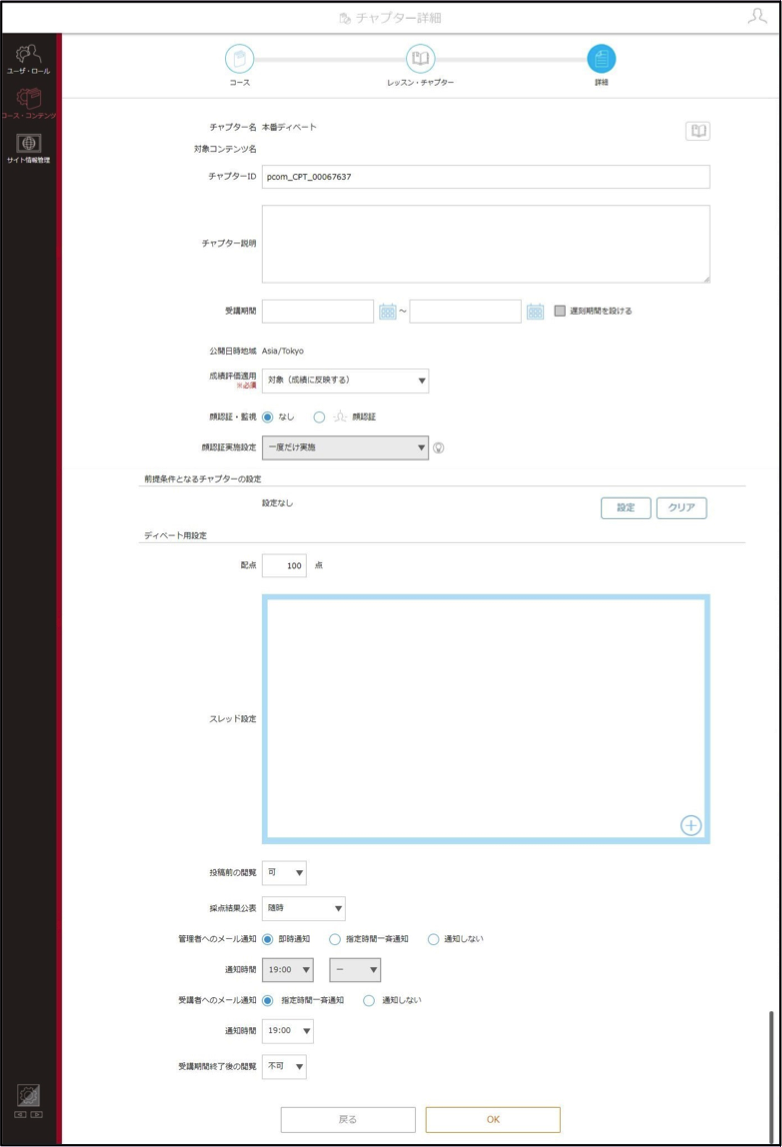The image size is (782, 1147).
Task: Open the end date calendar picker
Action: tap(535, 312)
